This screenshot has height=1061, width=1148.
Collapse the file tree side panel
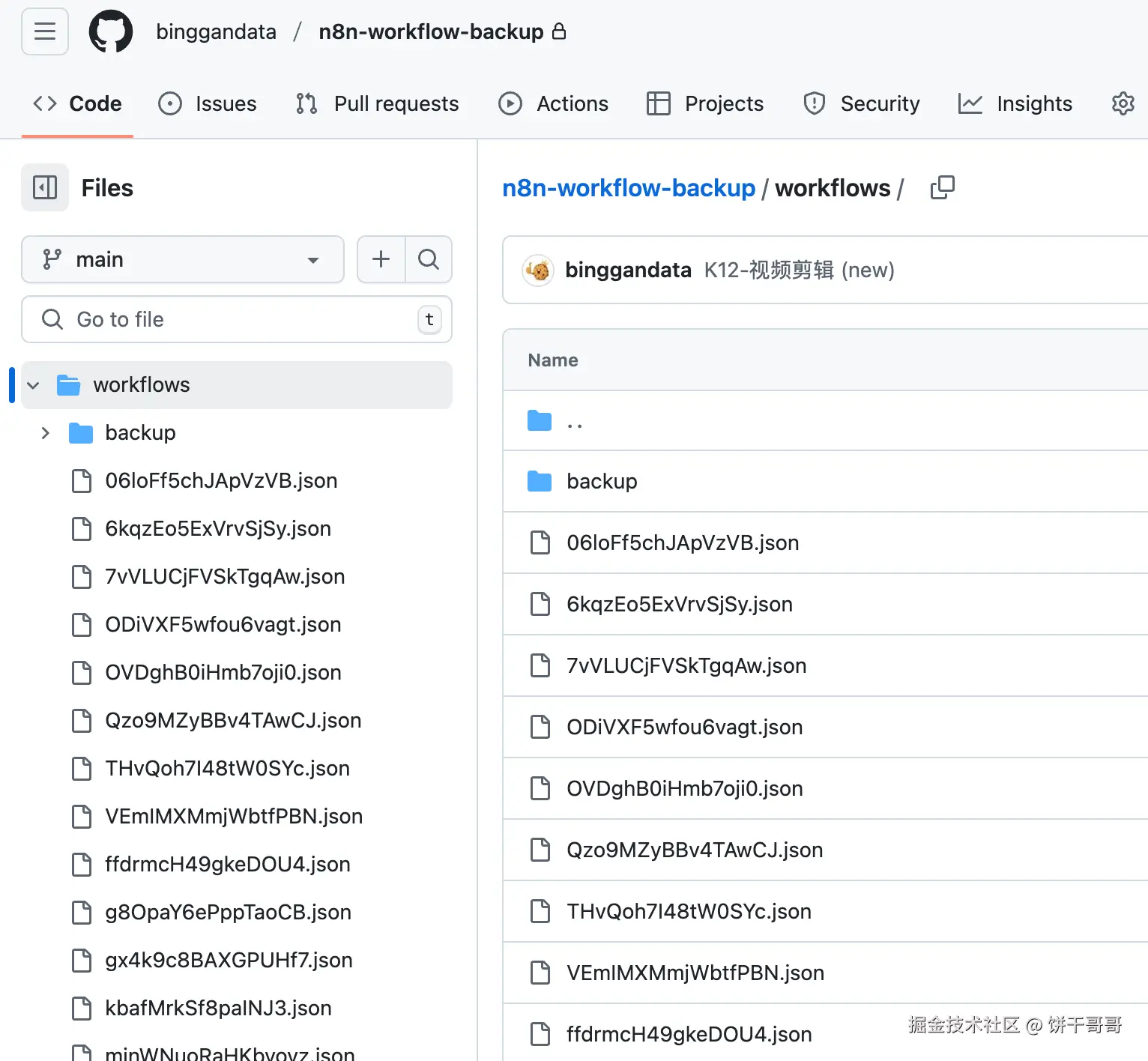[45, 187]
